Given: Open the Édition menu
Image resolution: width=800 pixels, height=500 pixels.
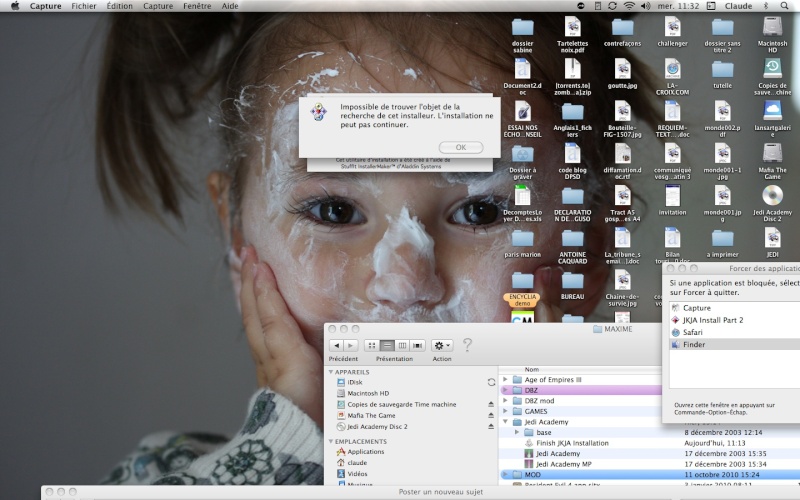Looking at the screenshot, I should (119, 6).
